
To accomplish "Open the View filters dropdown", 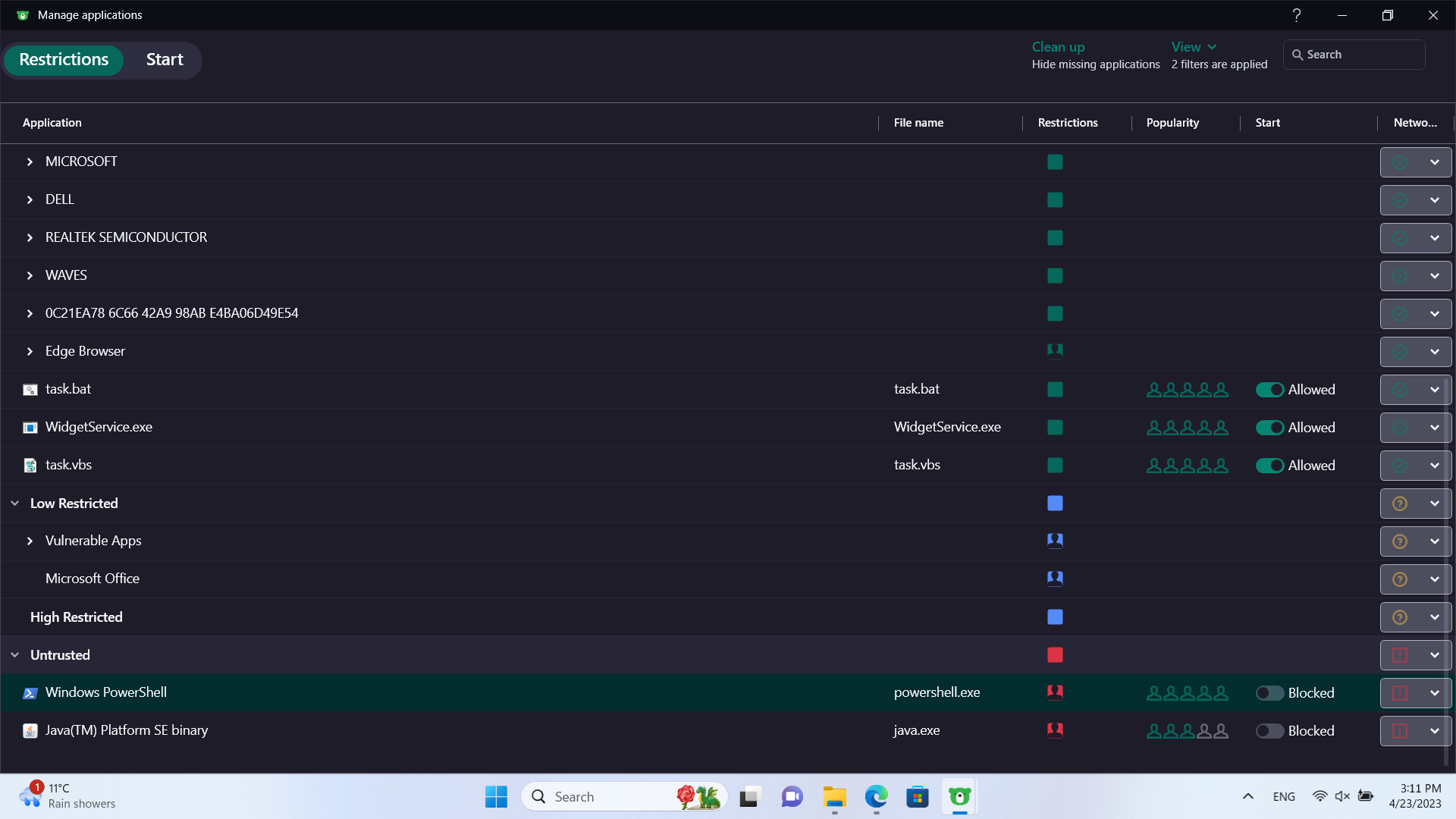I will [1194, 47].
